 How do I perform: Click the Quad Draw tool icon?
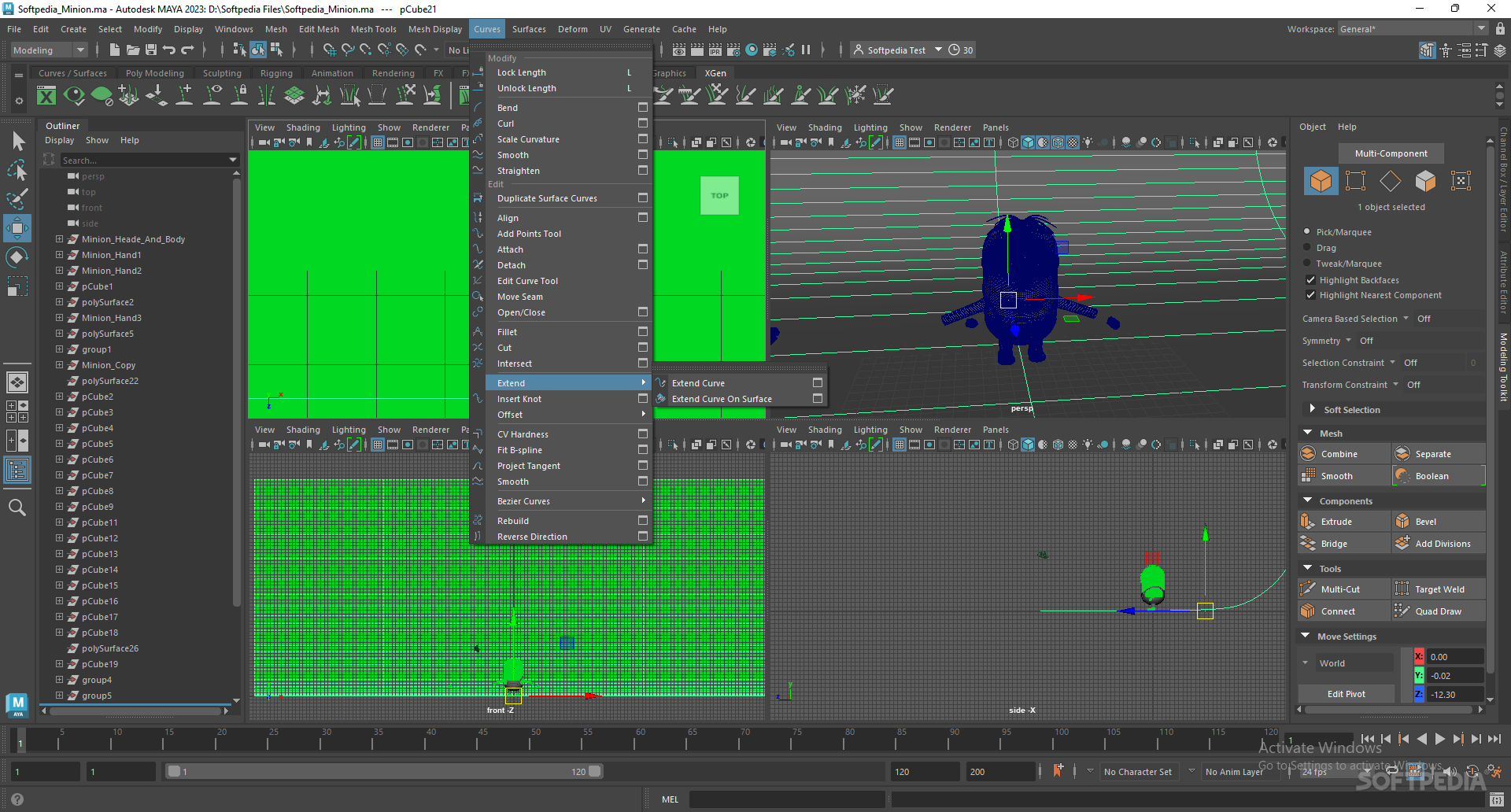click(1402, 611)
